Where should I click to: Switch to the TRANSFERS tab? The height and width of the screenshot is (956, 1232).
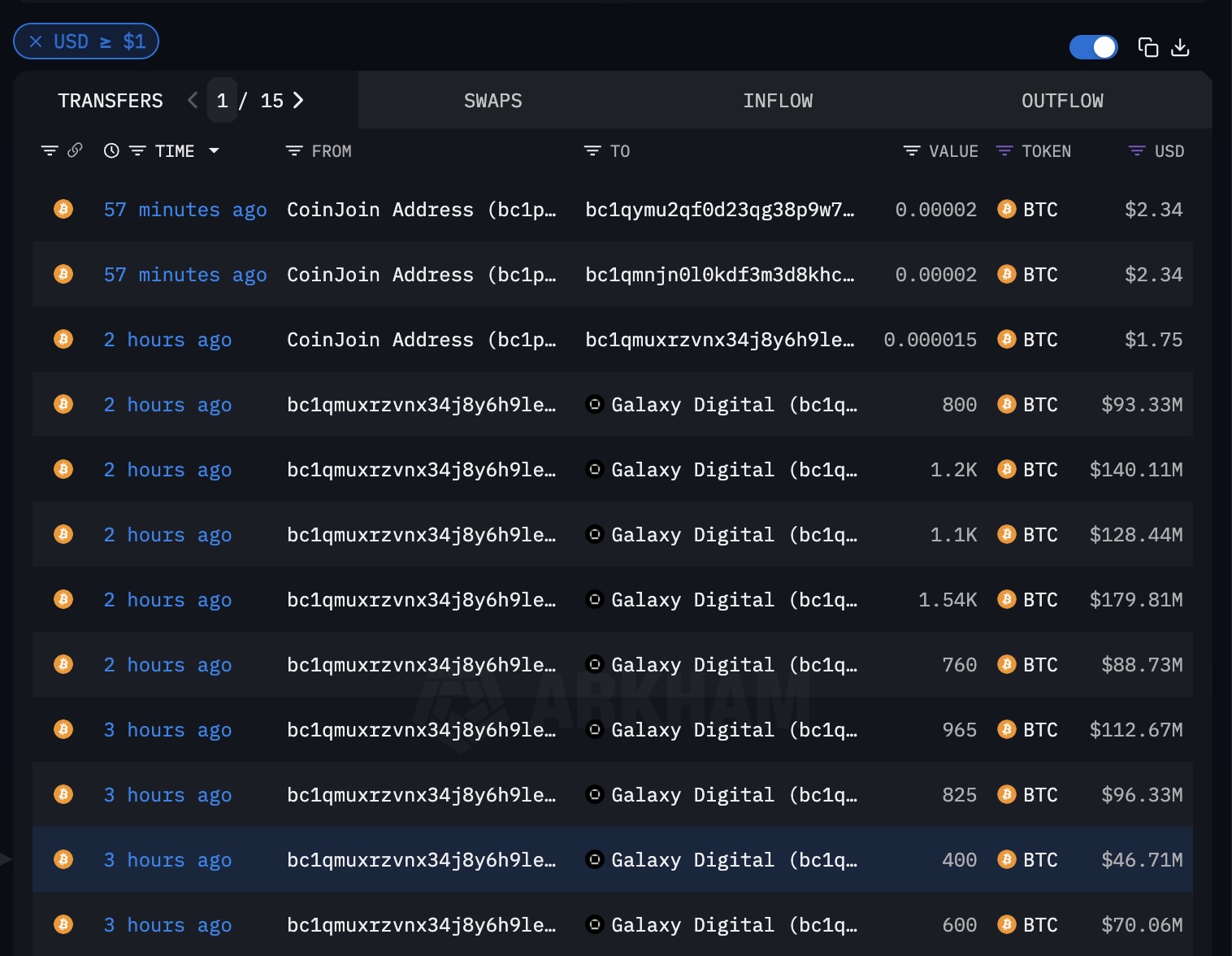[111, 101]
